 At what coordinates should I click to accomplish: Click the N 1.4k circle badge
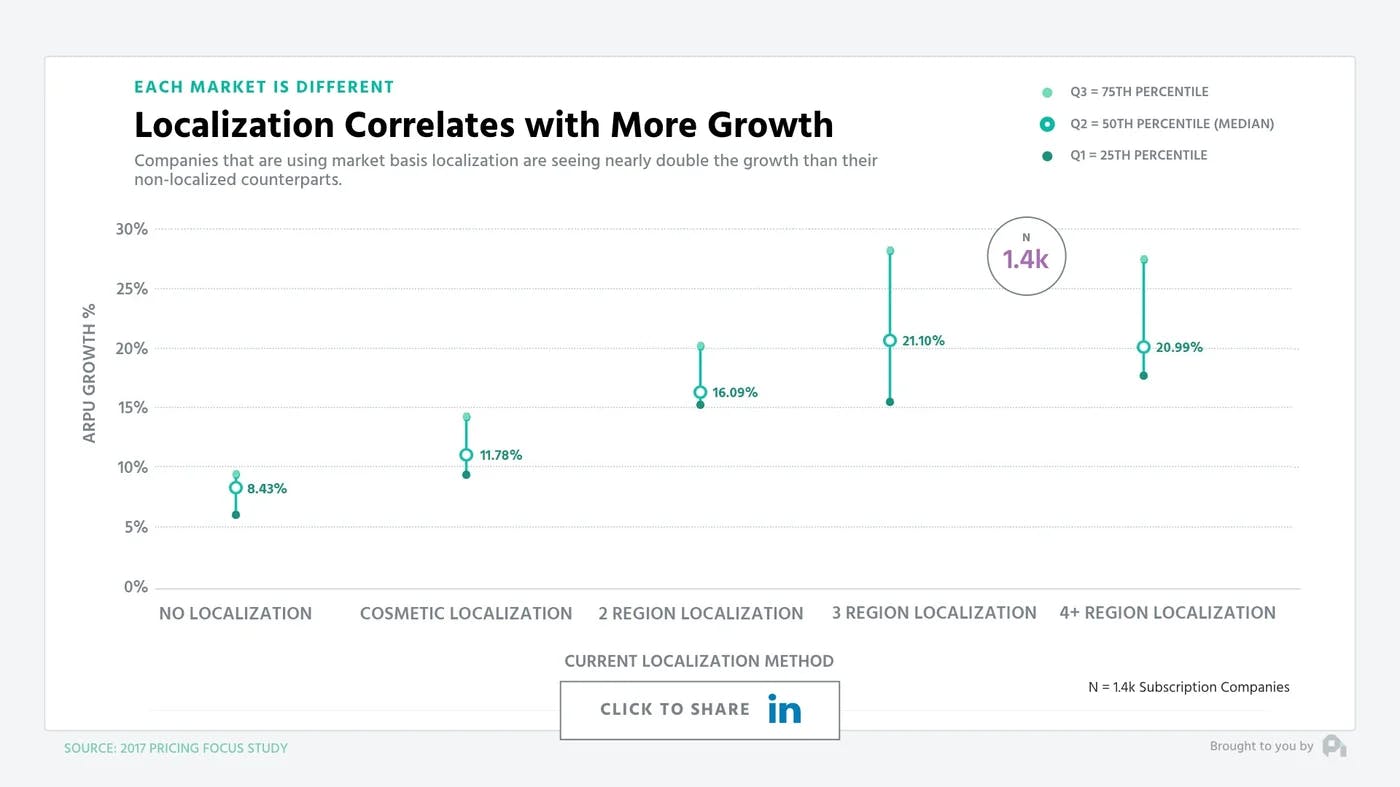[x=1026, y=256]
